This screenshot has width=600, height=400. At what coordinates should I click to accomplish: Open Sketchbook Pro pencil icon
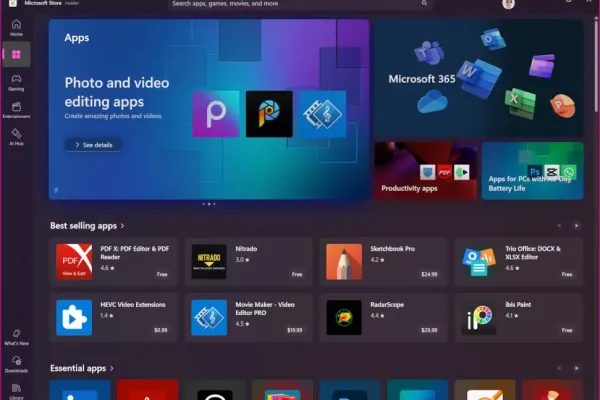click(344, 261)
